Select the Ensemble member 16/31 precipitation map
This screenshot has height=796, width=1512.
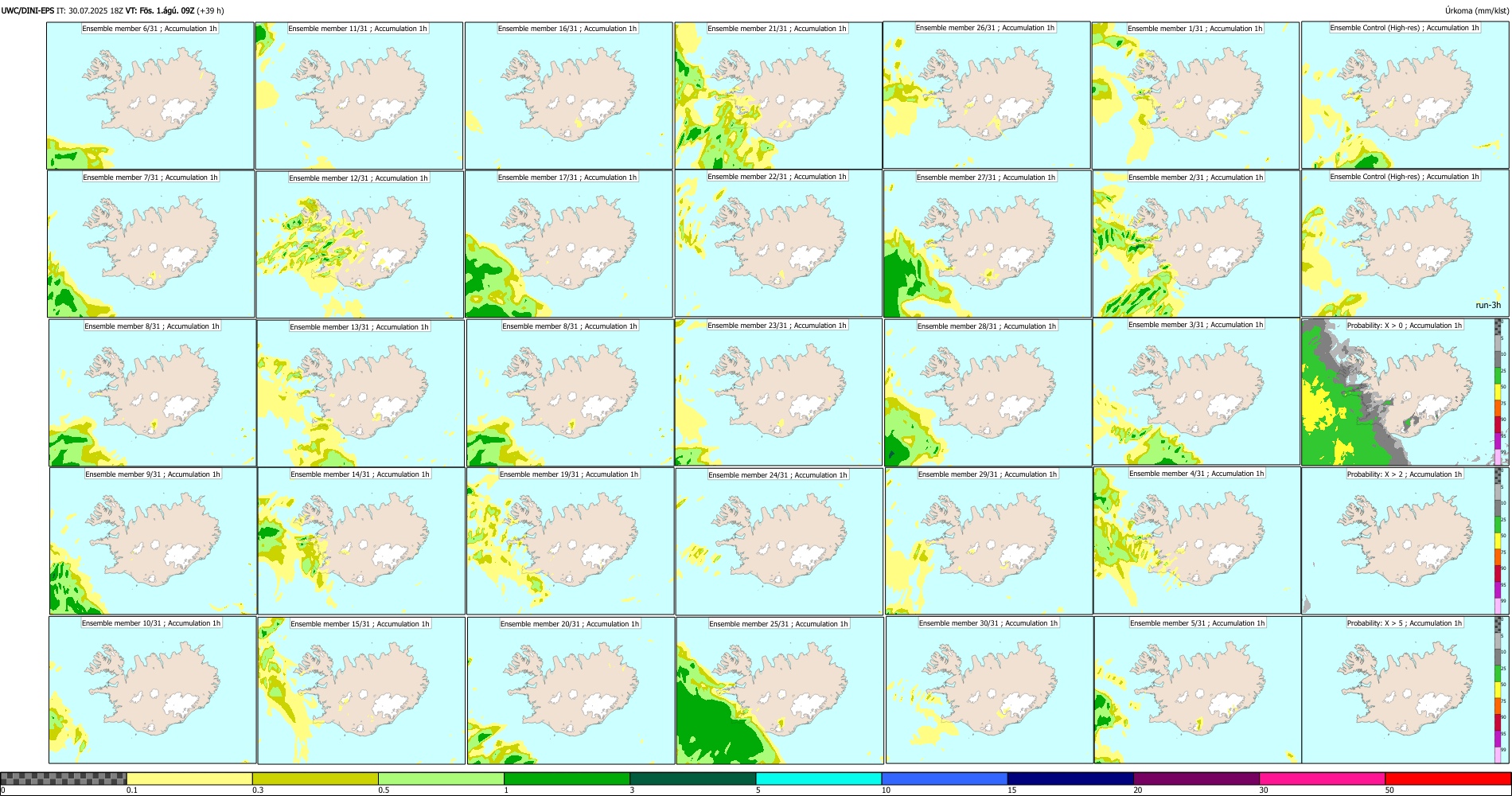568,96
